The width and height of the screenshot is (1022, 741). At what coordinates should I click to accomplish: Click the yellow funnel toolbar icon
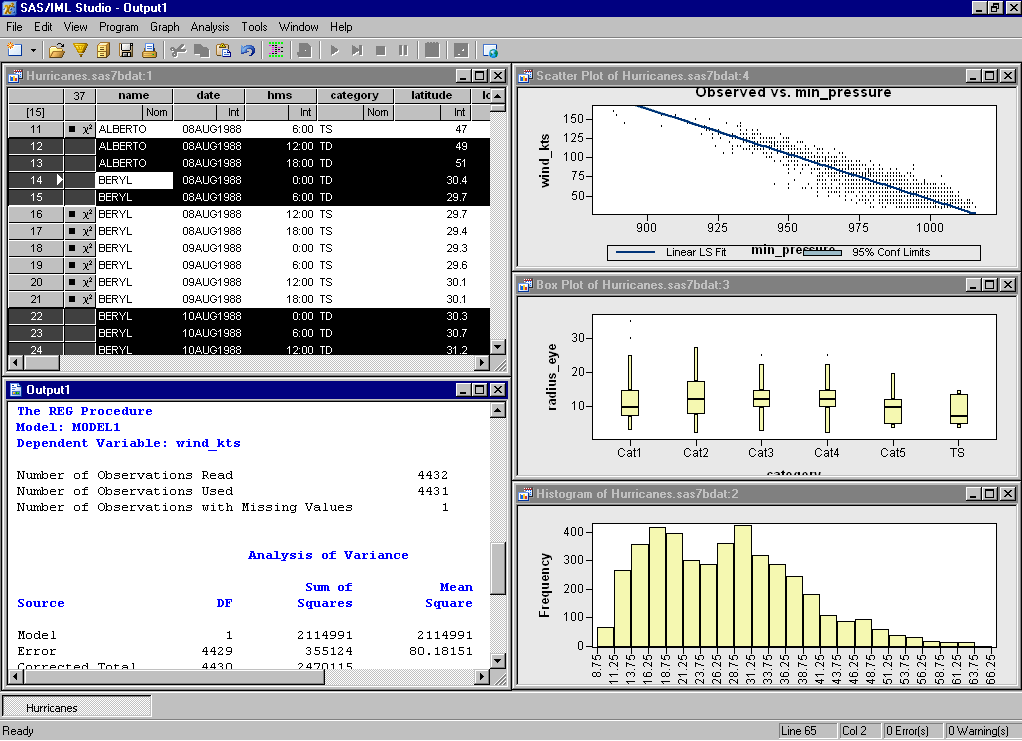click(x=80, y=50)
